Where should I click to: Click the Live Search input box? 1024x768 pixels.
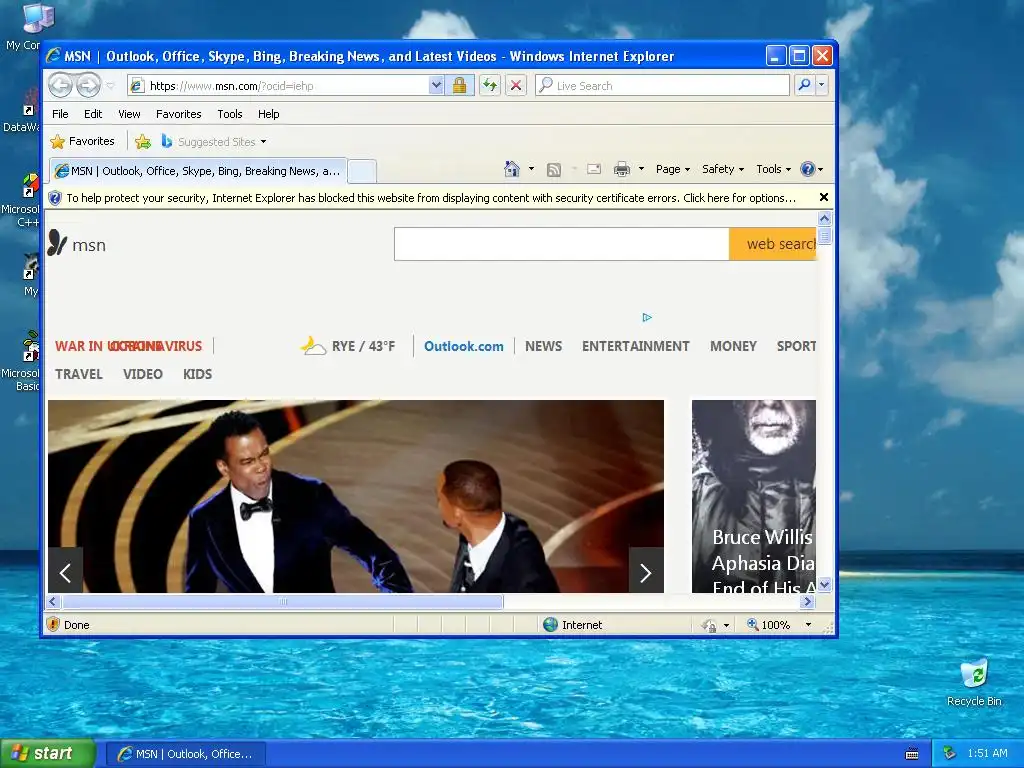[662, 86]
